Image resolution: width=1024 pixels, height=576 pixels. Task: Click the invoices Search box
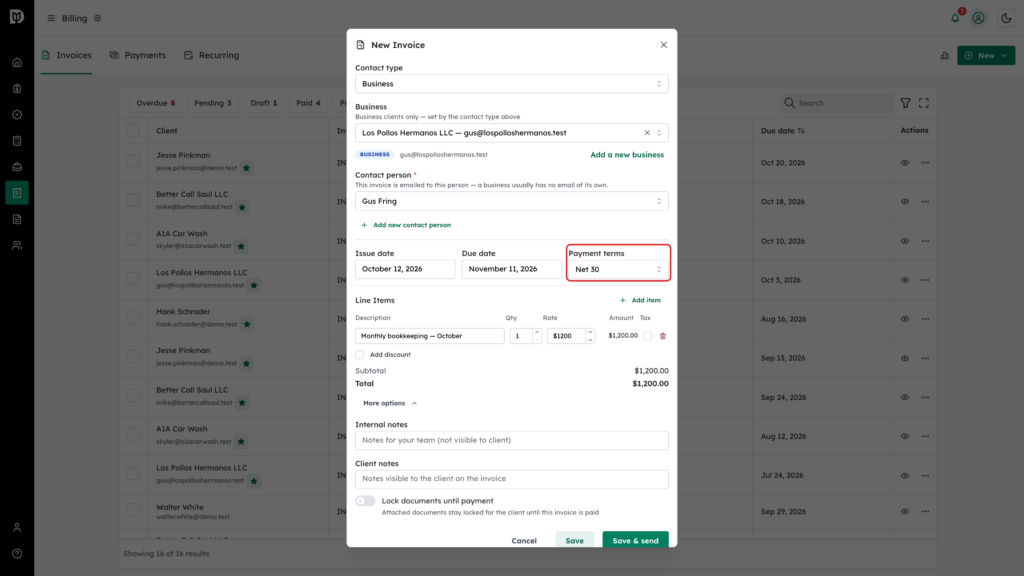coord(839,103)
